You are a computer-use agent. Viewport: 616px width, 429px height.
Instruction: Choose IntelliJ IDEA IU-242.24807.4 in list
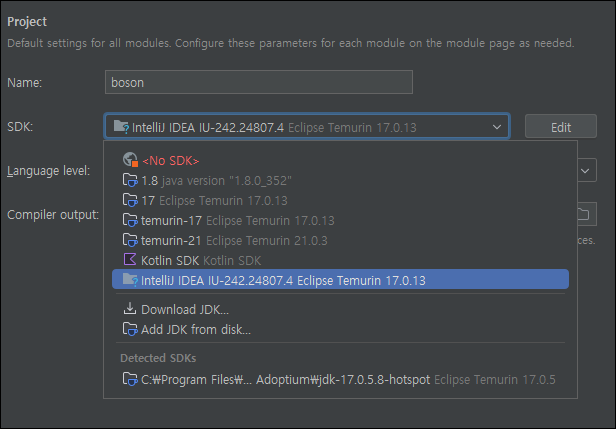point(340,279)
